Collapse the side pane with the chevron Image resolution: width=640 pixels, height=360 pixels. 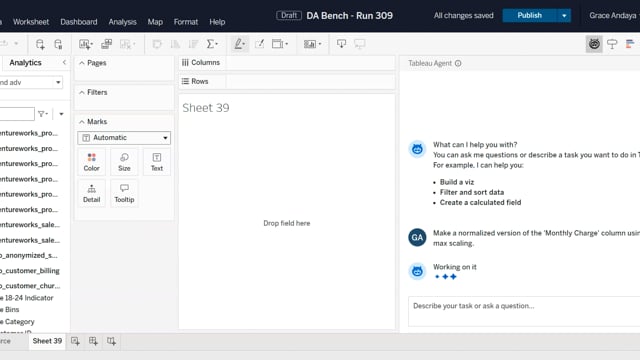[64, 62]
